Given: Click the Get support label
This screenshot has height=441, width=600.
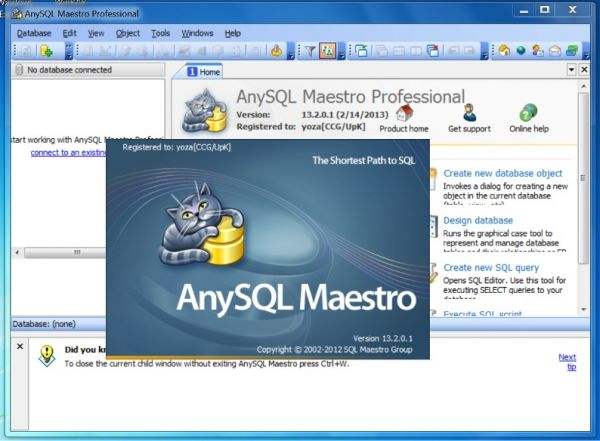Looking at the screenshot, I should (x=469, y=129).
